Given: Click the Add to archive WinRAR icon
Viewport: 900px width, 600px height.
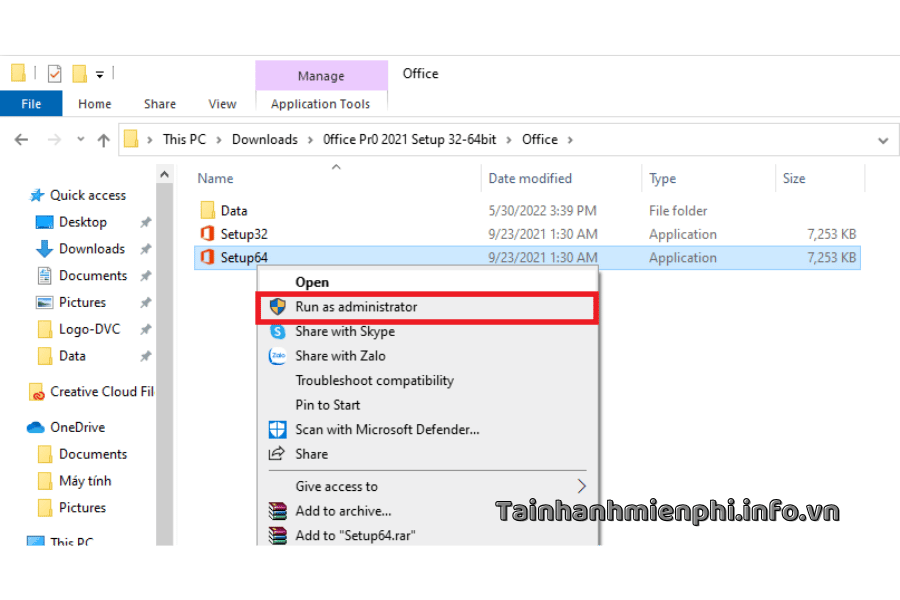Looking at the screenshot, I should coord(278,511).
